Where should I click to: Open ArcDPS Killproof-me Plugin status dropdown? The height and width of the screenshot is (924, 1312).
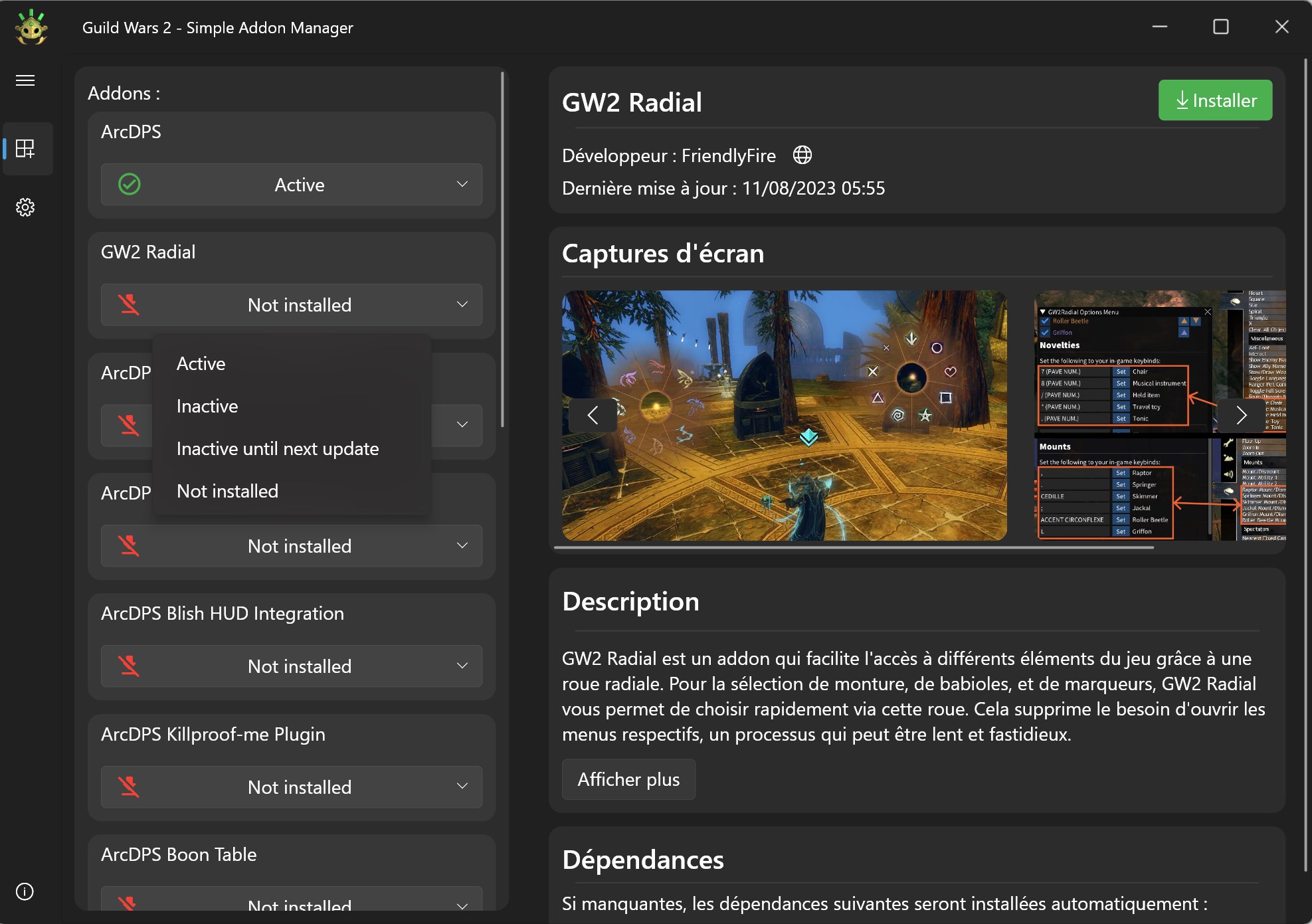tap(292, 787)
